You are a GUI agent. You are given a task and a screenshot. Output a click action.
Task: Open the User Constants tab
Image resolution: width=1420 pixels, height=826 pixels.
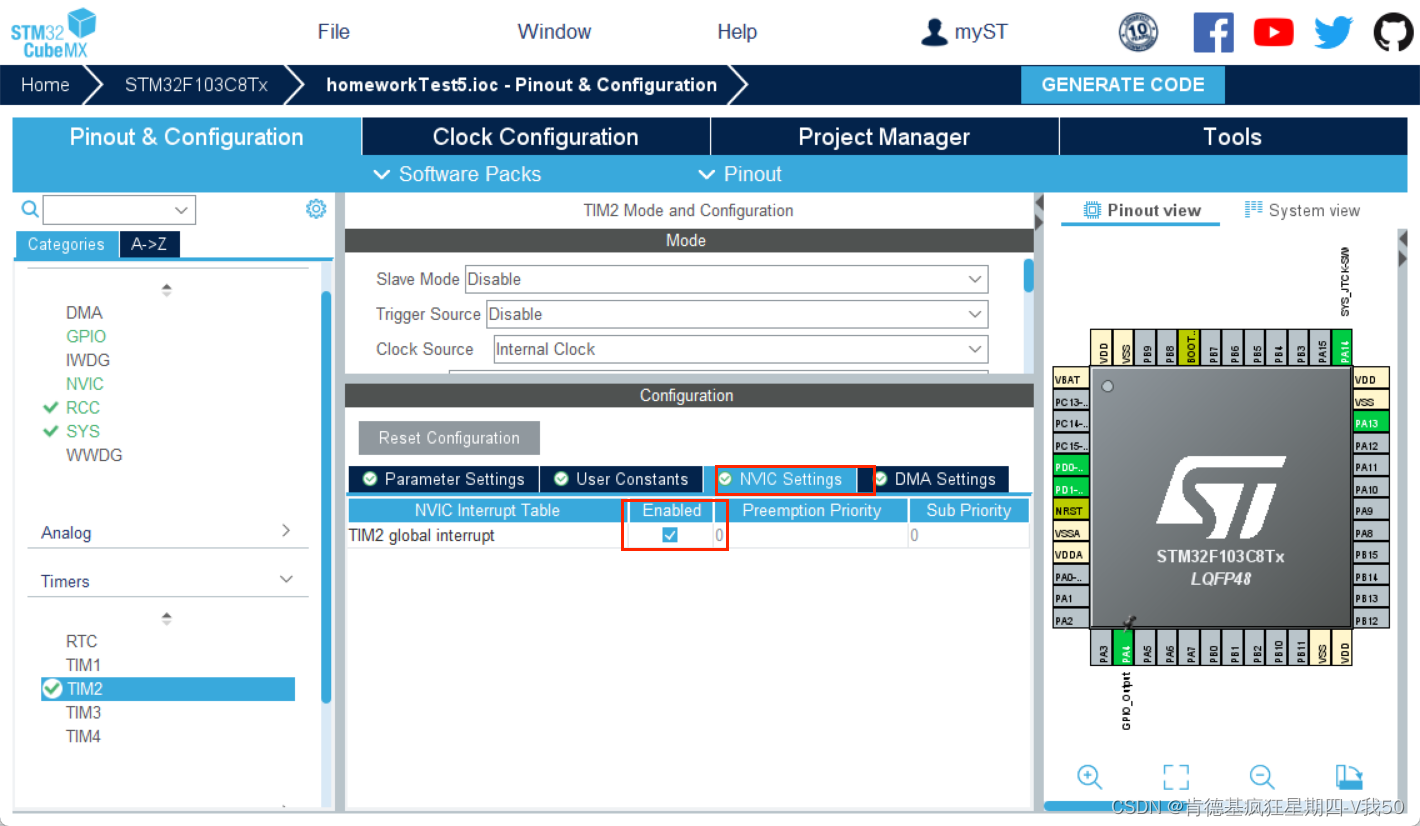pos(621,479)
